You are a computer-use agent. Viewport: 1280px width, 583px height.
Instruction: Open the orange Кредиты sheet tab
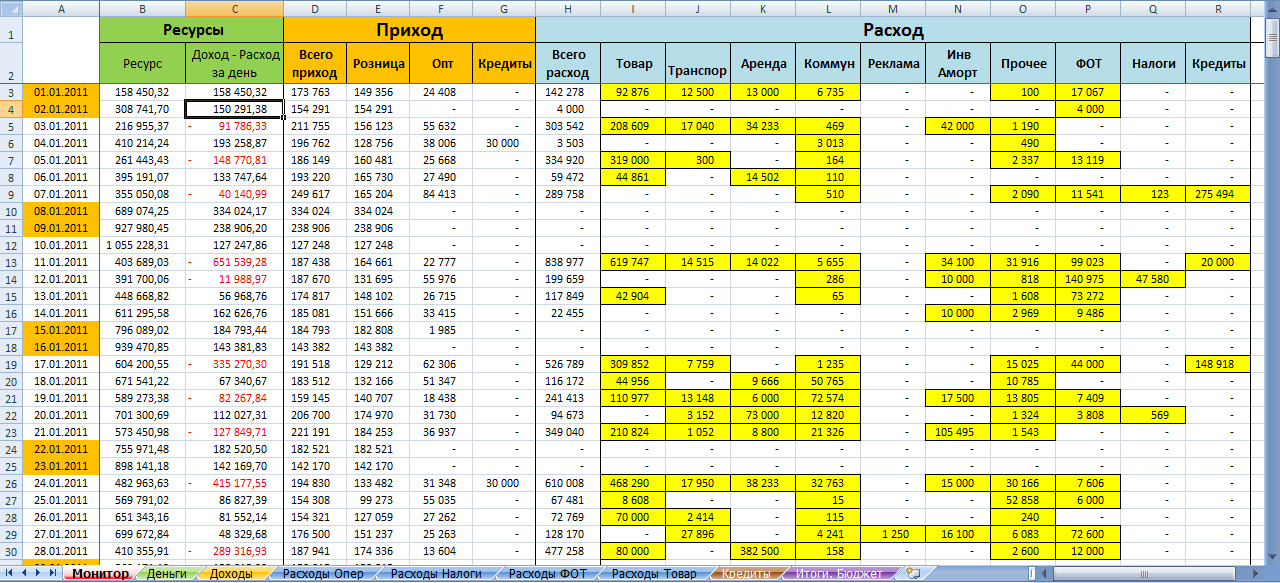pyautogui.click(x=746, y=574)
